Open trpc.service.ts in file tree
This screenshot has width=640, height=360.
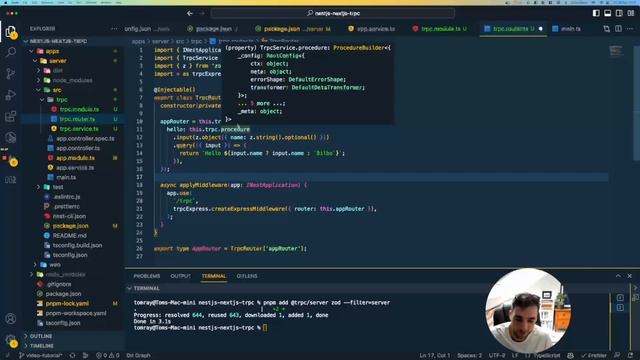click(x=79, y=129)
